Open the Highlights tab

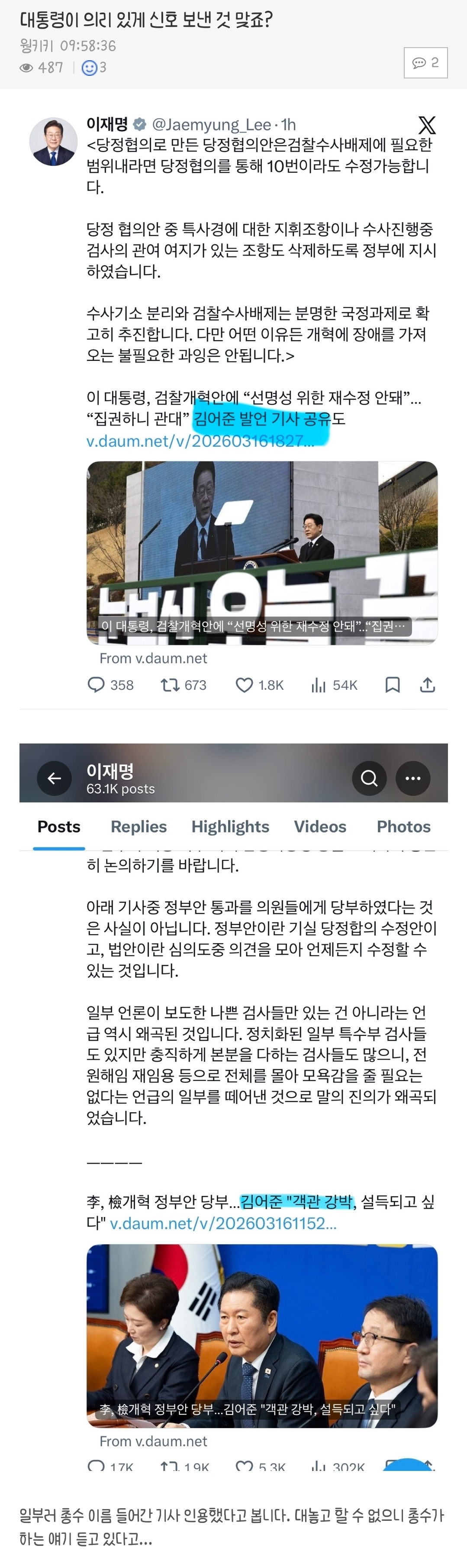click(230, 826)
